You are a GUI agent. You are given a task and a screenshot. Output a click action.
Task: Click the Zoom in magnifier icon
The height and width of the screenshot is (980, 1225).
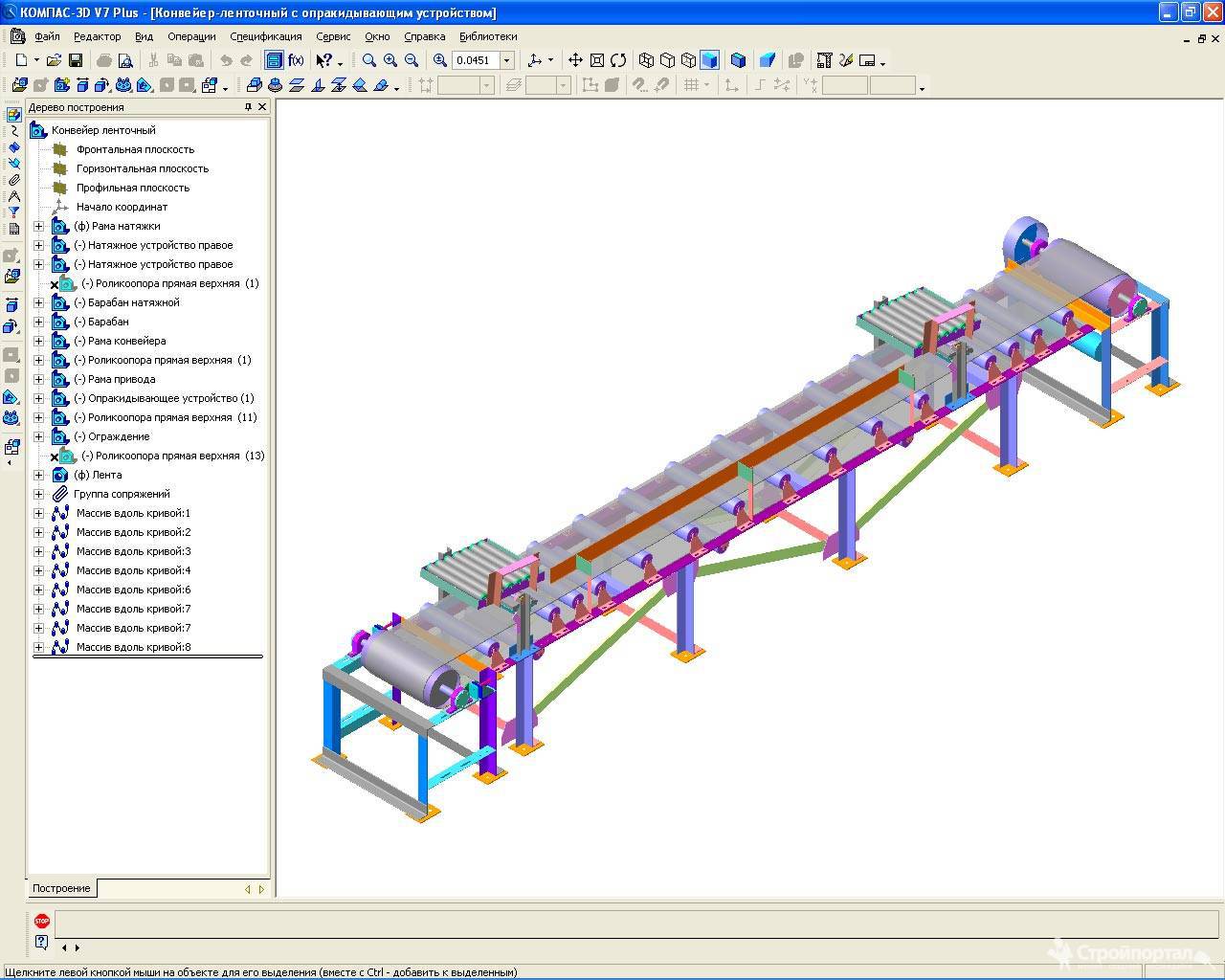coord(390,60)
